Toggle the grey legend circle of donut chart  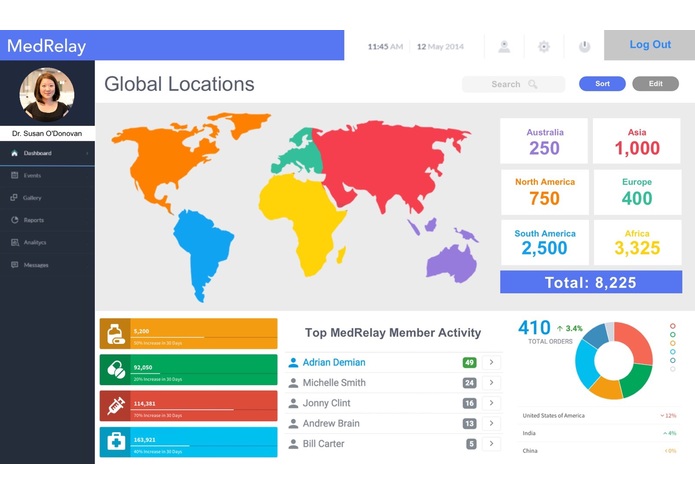(672, 369)
